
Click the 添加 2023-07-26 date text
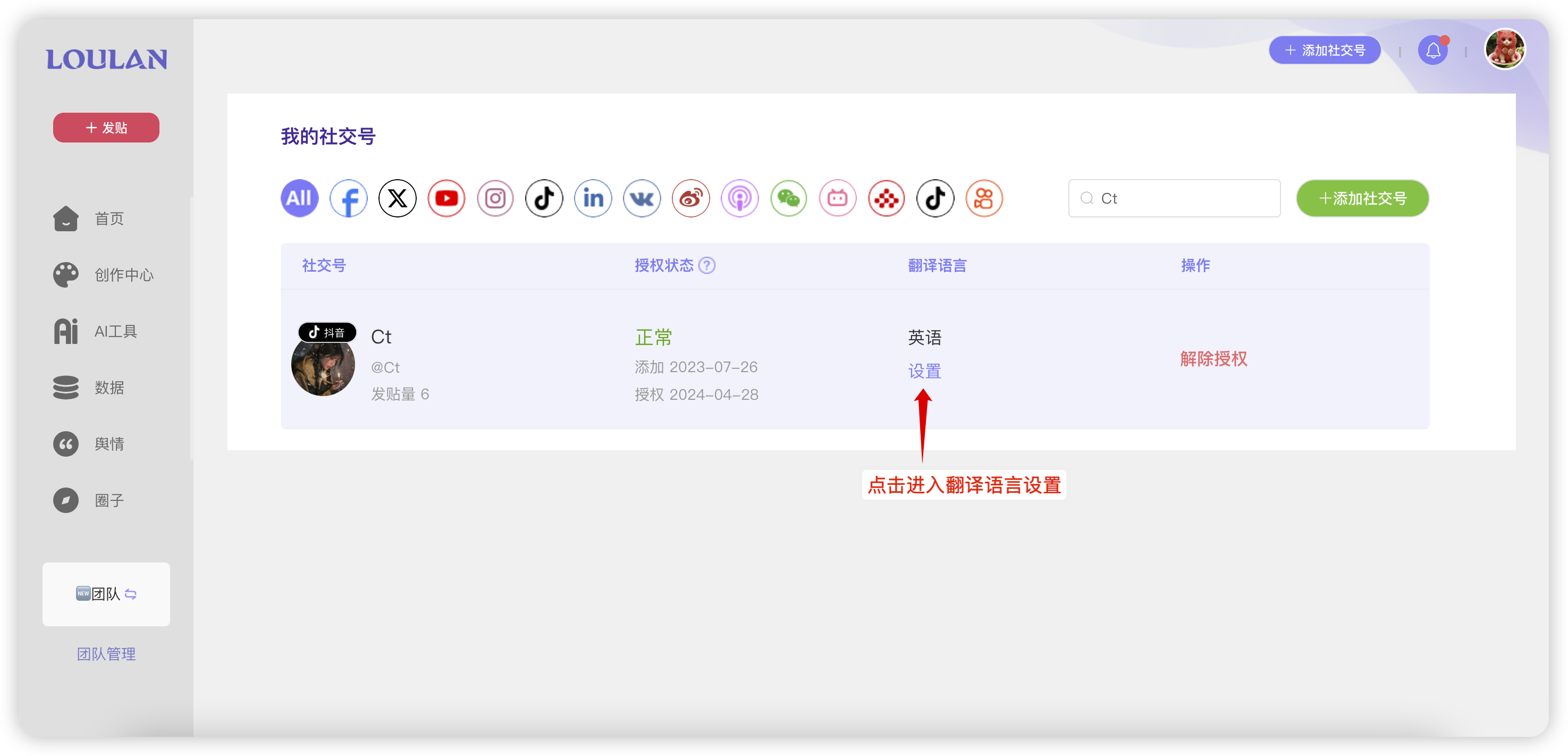point(696,367)
